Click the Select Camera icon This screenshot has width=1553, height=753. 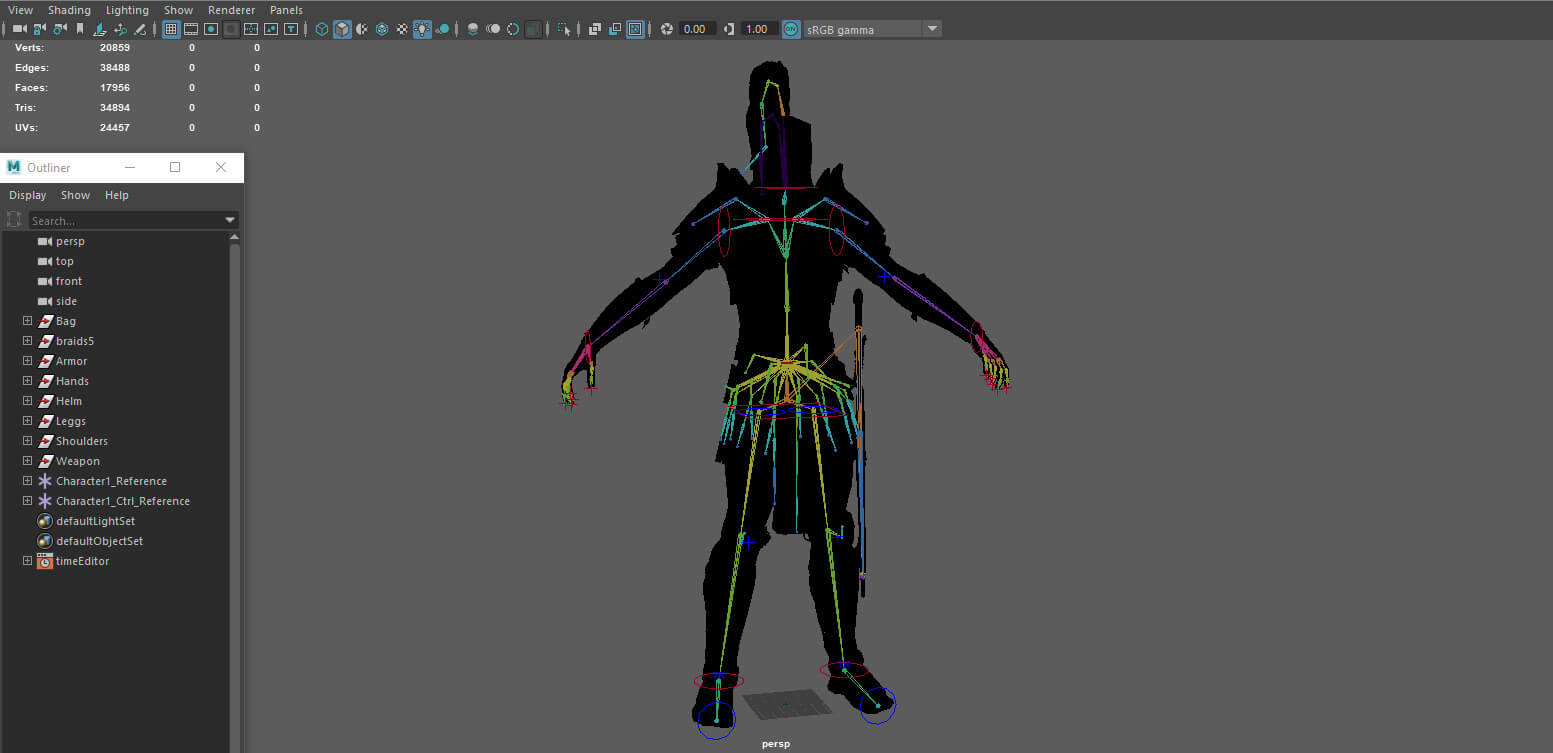point(19,30)
